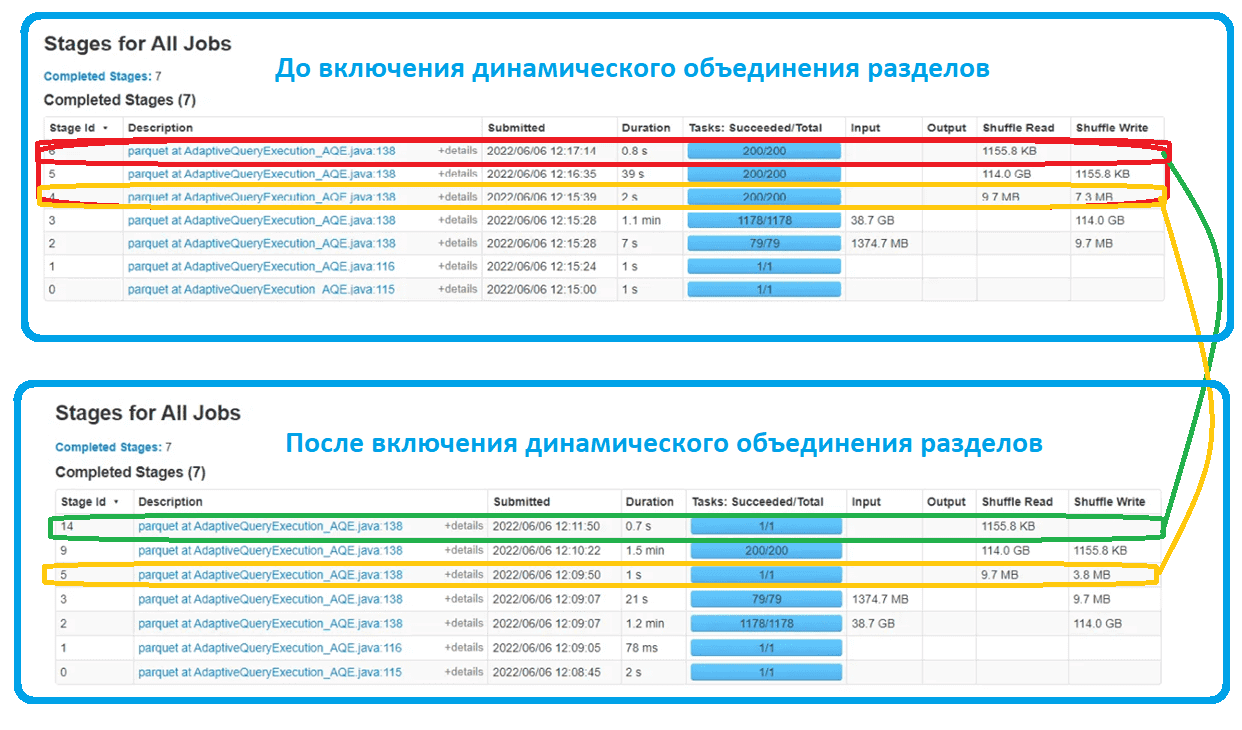
Task: Expand +details for stage 14 in bottom table
Action: tap(464, 526)
